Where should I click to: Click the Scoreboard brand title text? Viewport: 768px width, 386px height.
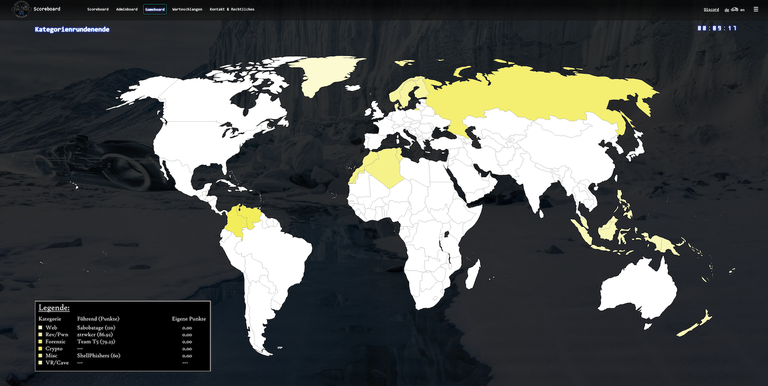[x=47, y=9]
